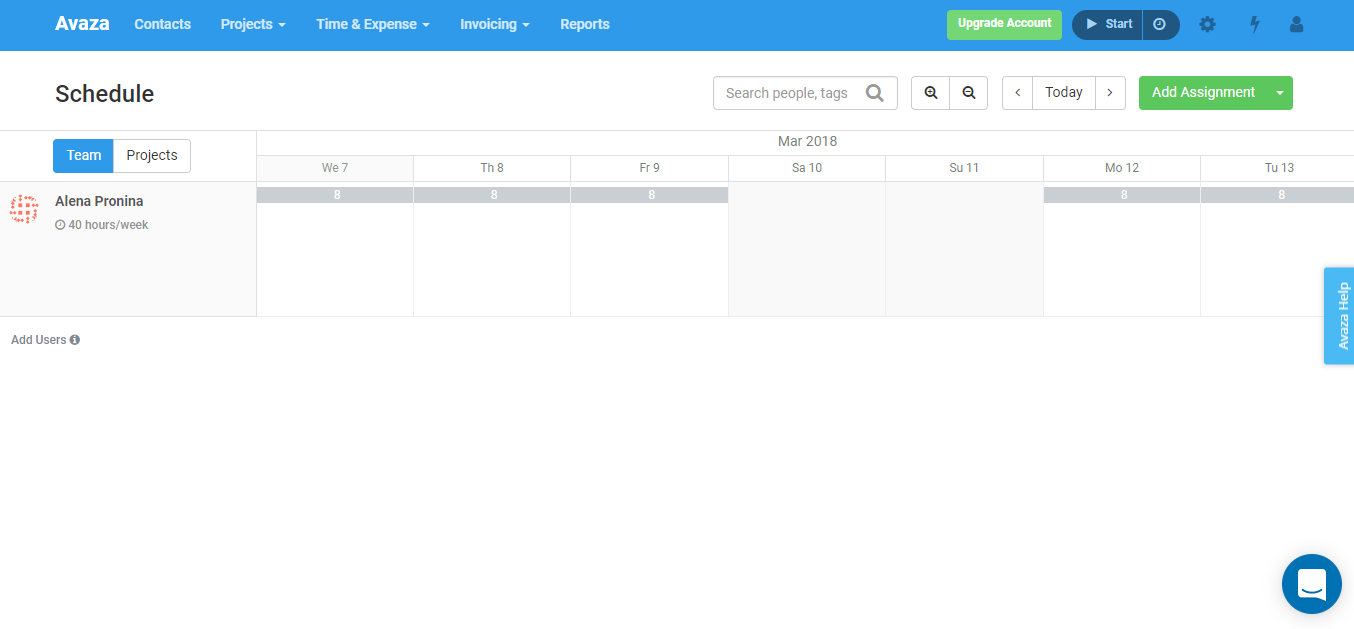Screen dimensions: 1354x629
Task: Click the magnifier search icon
Action: (x=875, y=93)
